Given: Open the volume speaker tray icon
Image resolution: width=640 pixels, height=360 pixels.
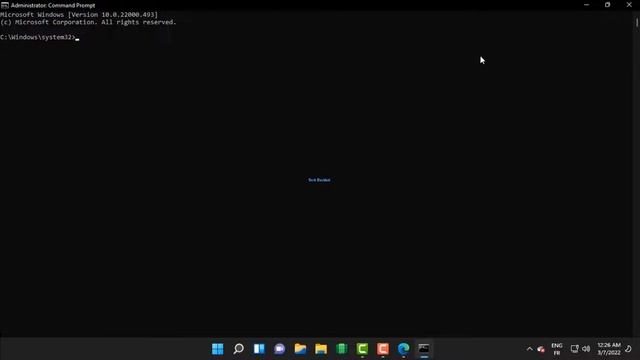Looking at the screenshot, I should pos(586,349).
